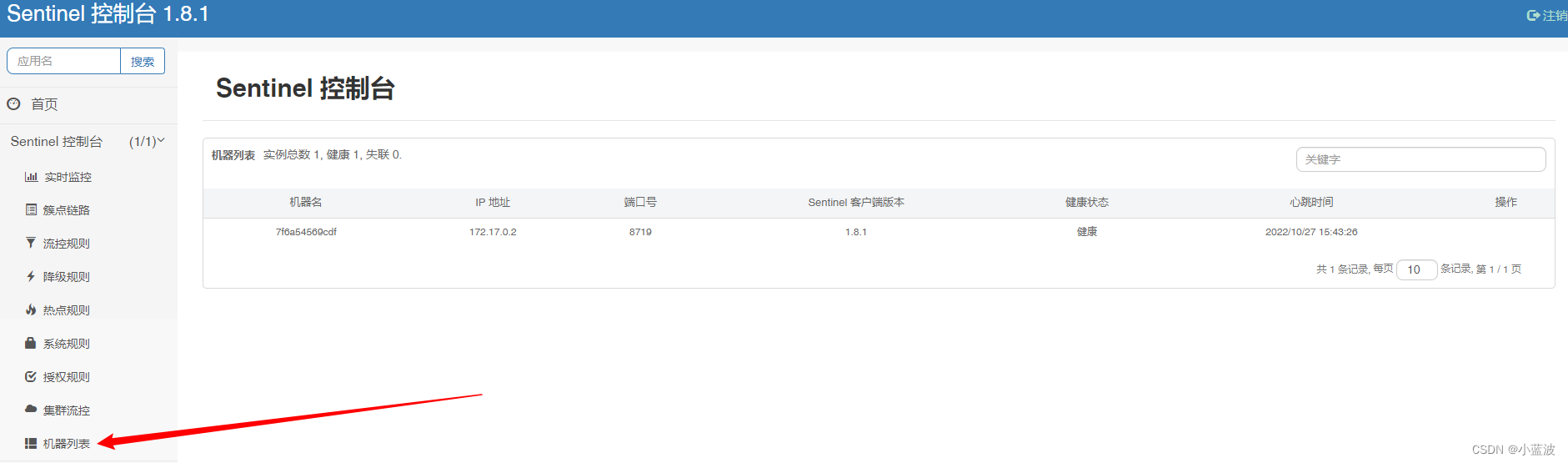Click the list icon for 簇点链路

(x=31, y=209)
